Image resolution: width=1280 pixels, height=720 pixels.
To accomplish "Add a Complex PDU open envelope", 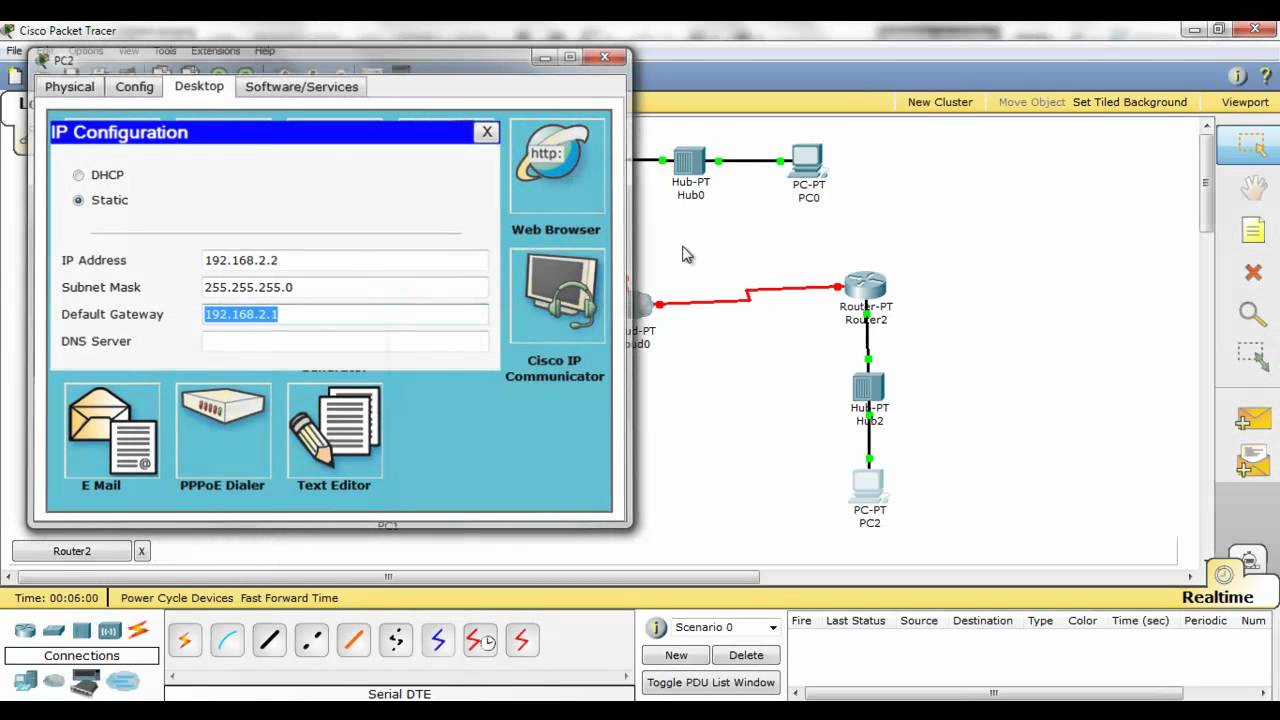I will coord(1253,462).
